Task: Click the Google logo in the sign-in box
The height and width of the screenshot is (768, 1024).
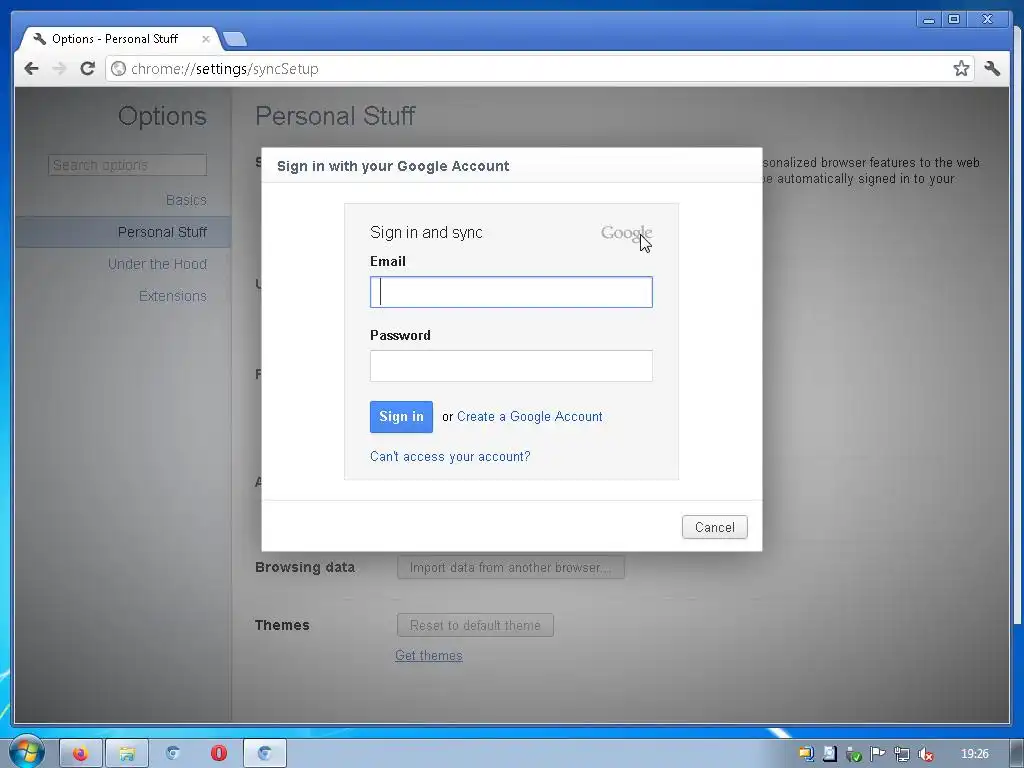Action: point(626,233)
